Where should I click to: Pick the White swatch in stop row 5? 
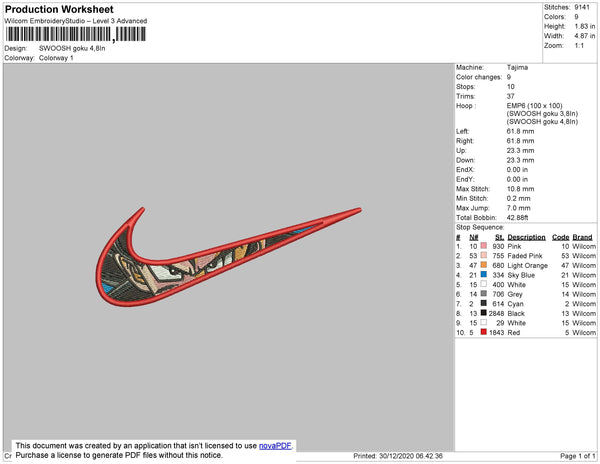point(484,284)
